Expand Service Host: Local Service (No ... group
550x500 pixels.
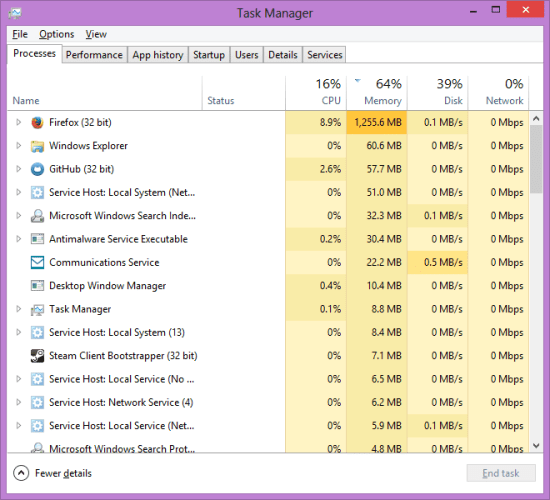coord(19,379)
